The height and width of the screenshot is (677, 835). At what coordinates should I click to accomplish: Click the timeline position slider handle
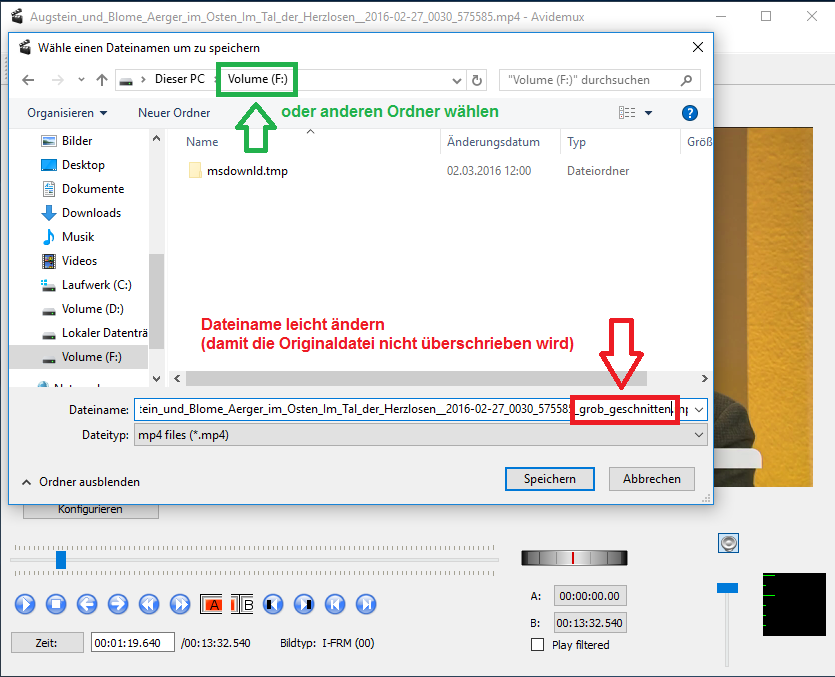61,560
